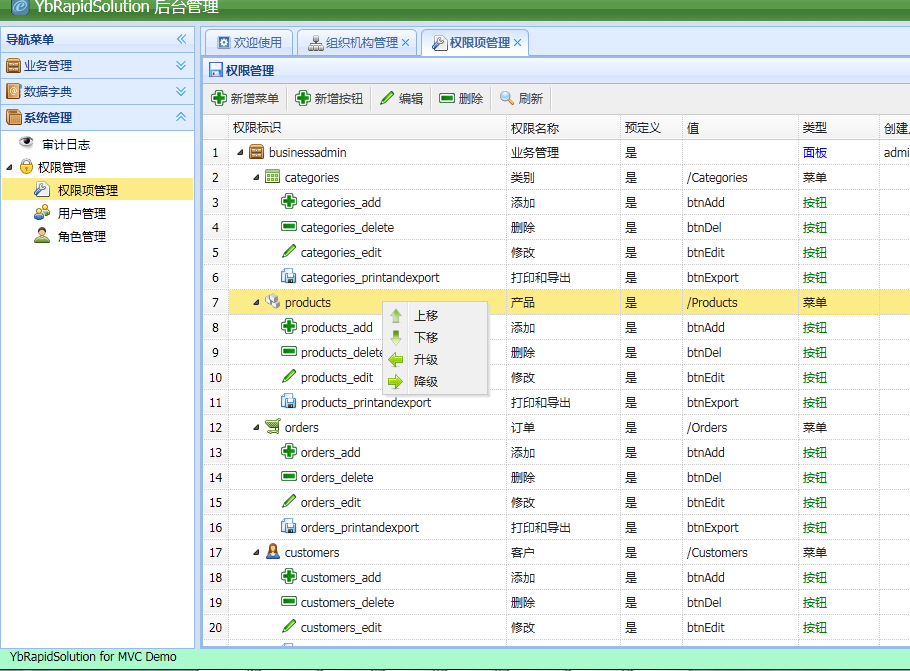Select the categories_edit row text
Viewport: 910px width, 671px height.
tap(341, 252)
